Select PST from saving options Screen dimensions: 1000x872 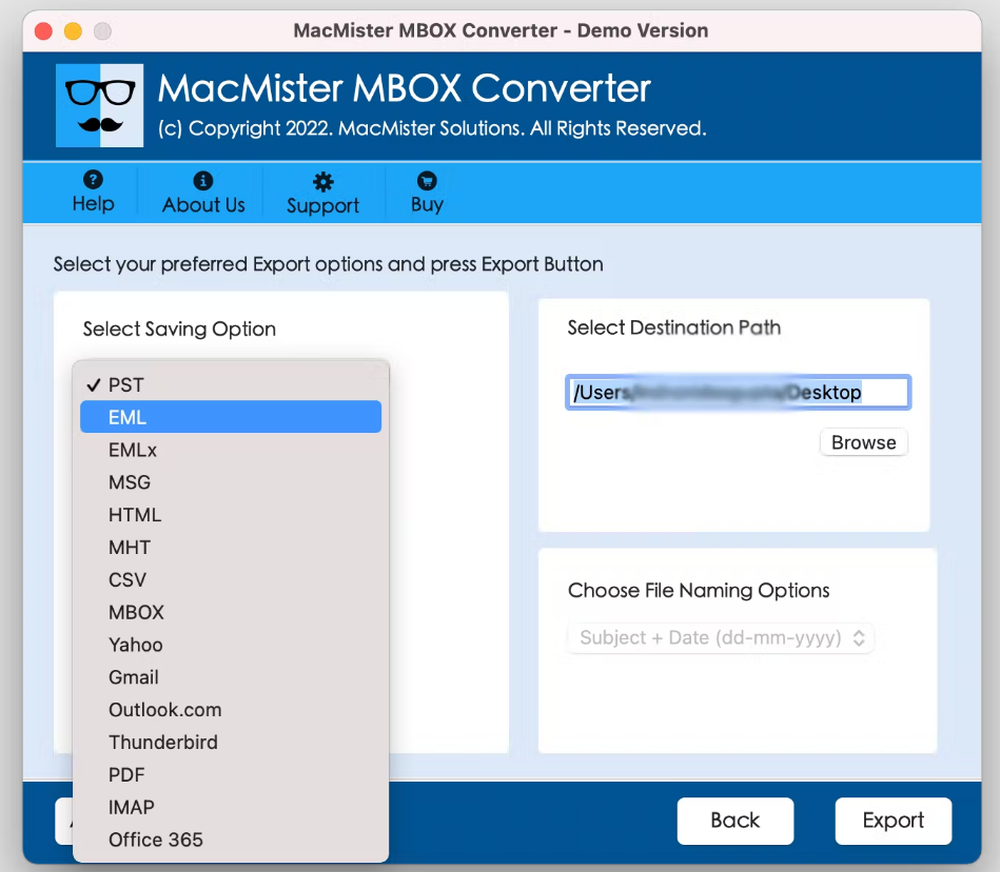pos(231,385)
